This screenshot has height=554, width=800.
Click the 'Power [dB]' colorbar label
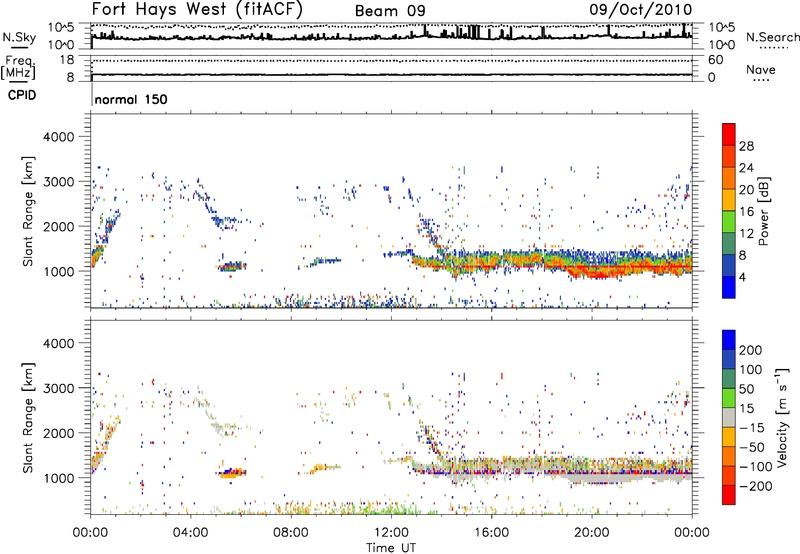click(x=764, y=211)
